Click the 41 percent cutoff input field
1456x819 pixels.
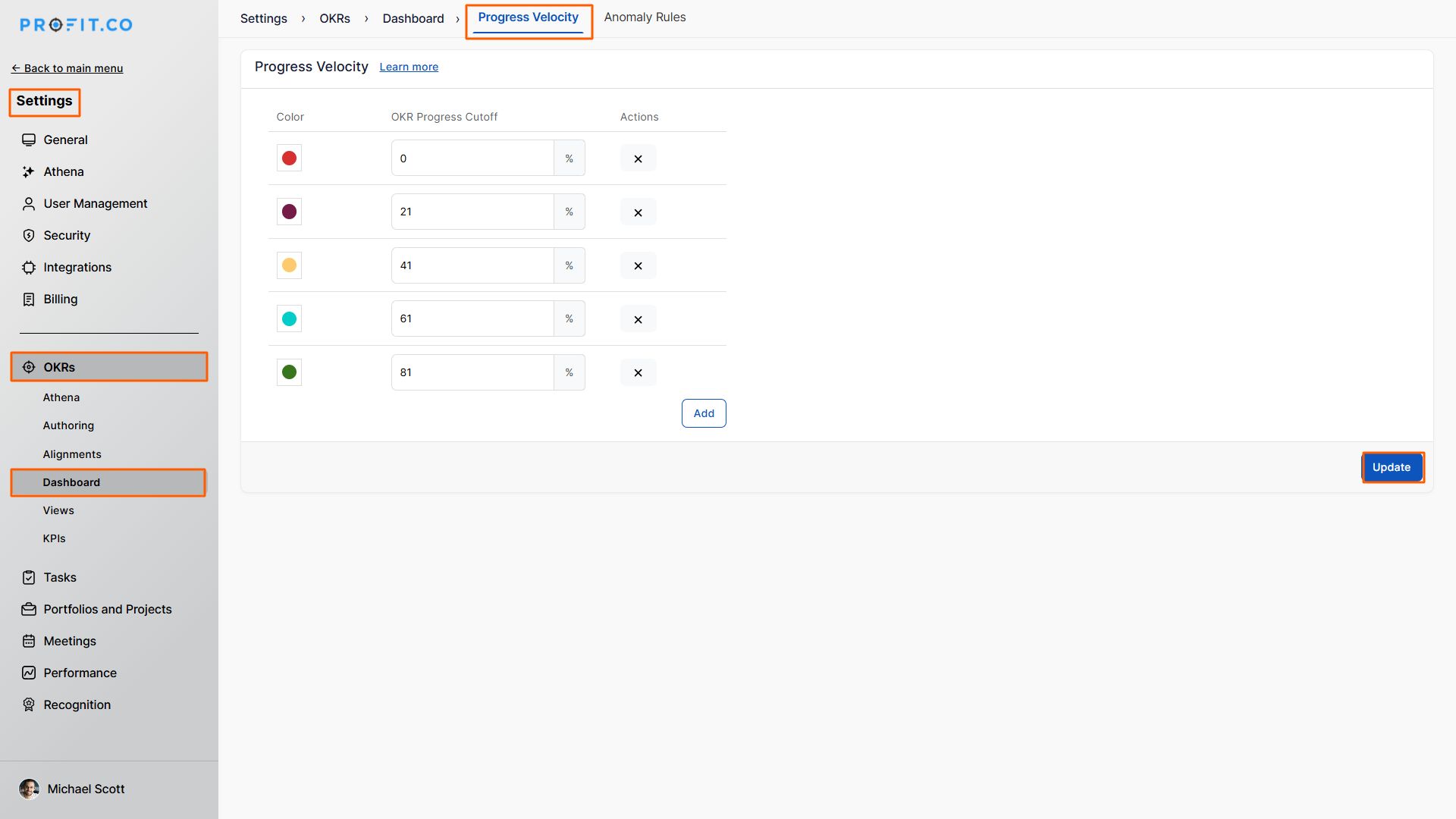tap(472, 265)
